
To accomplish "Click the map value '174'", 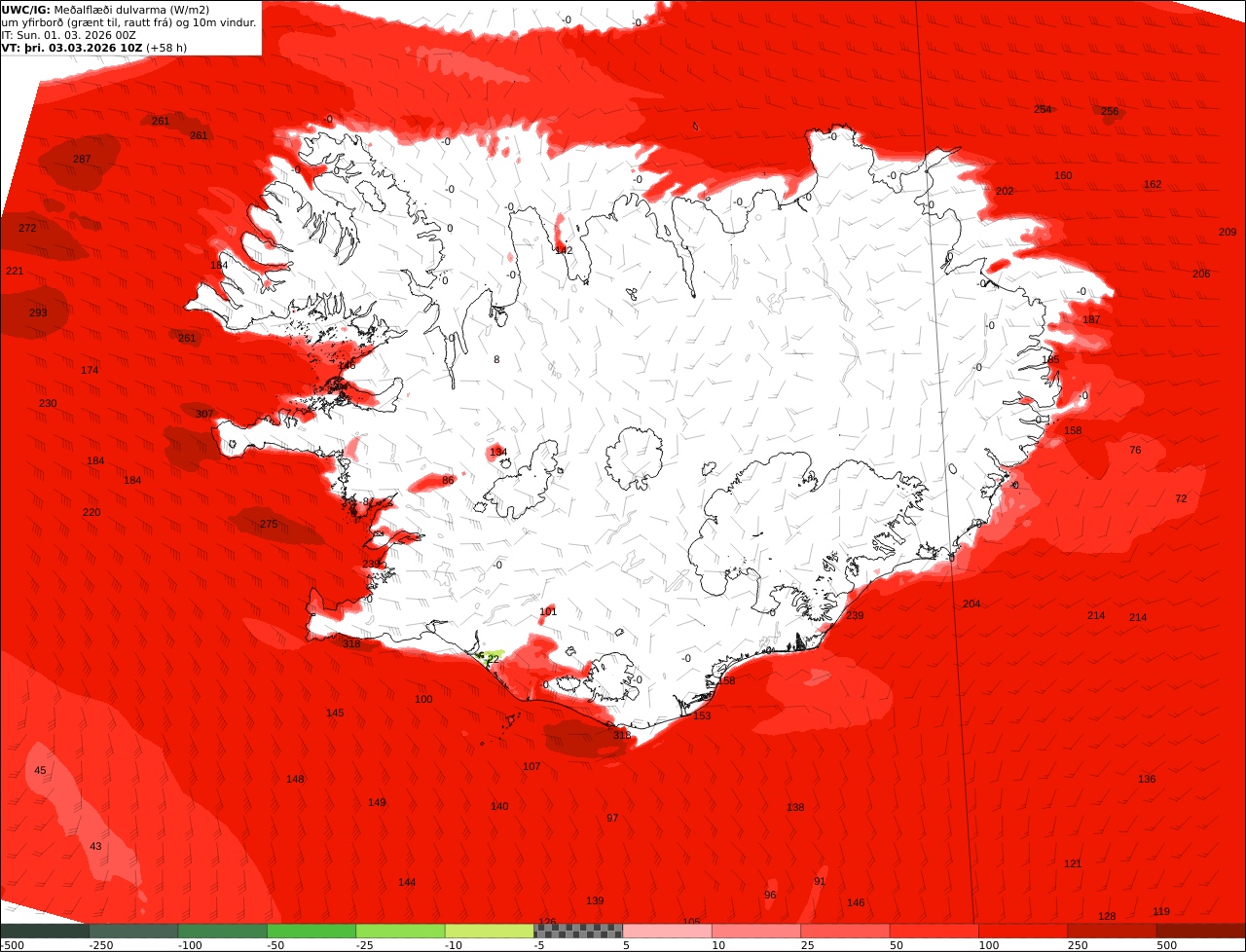I will coord(90,370).
